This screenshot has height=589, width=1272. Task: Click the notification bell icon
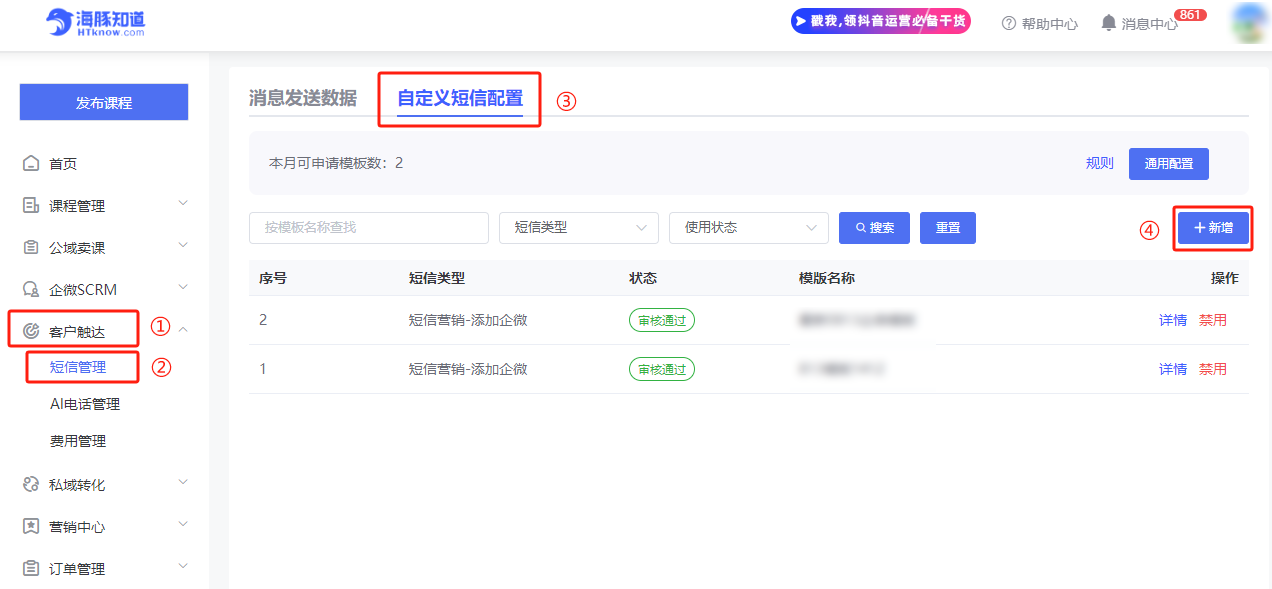tap(1108, 23)
